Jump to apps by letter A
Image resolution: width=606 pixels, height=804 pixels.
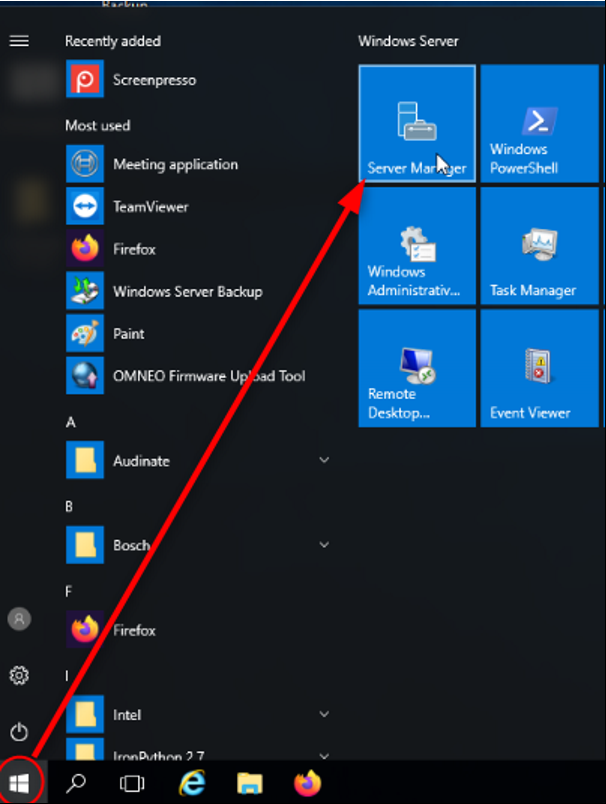[x=71, y=423]
